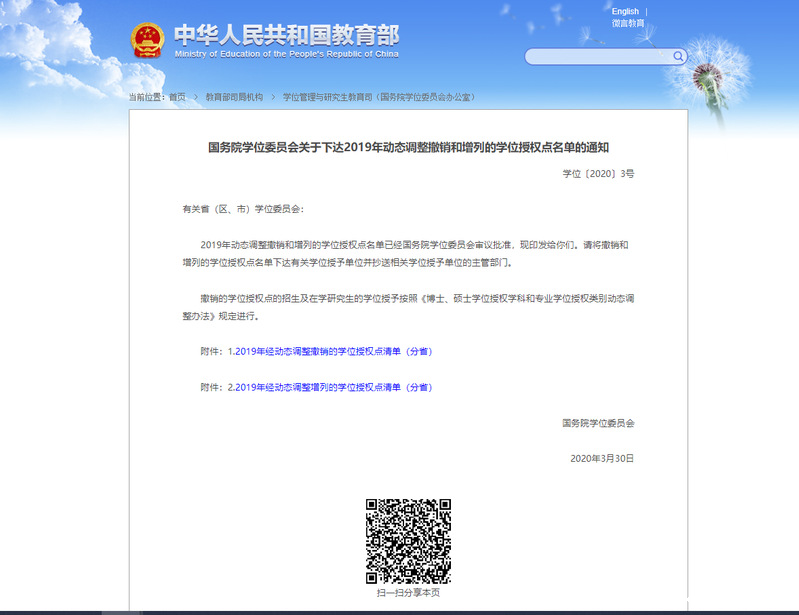Click the 扫一扫分享本页 caption
This screenshot has width=799, height=615.
tap(407, 593)
